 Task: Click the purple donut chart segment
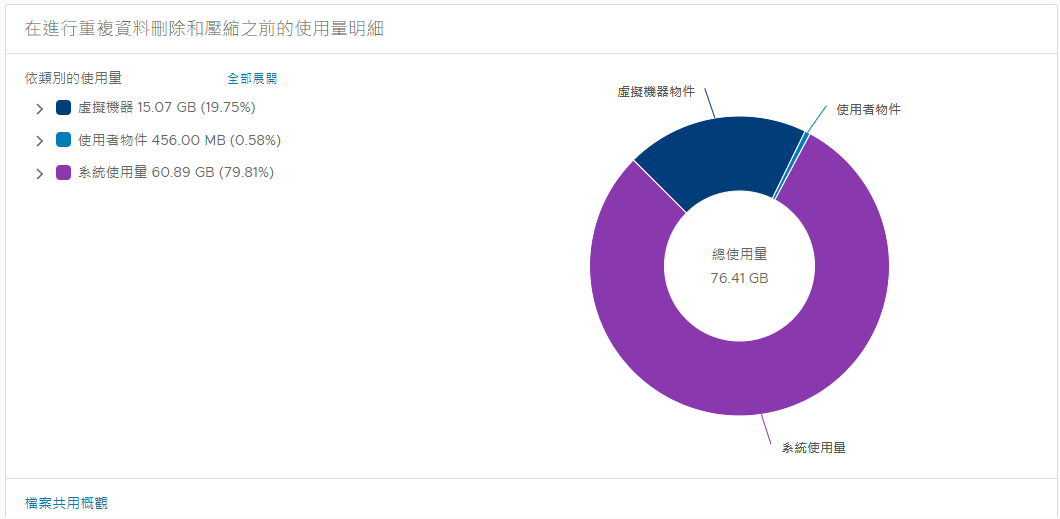740,380
